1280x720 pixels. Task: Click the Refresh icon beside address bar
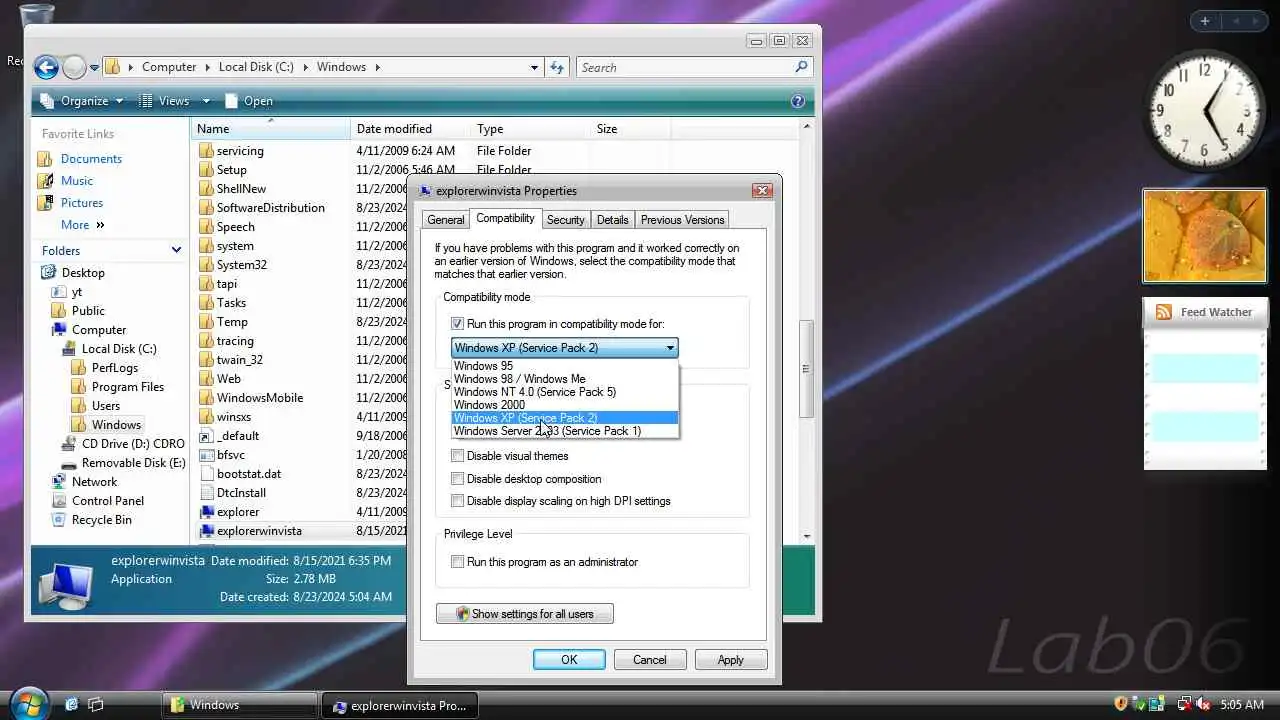click(558, 67)
